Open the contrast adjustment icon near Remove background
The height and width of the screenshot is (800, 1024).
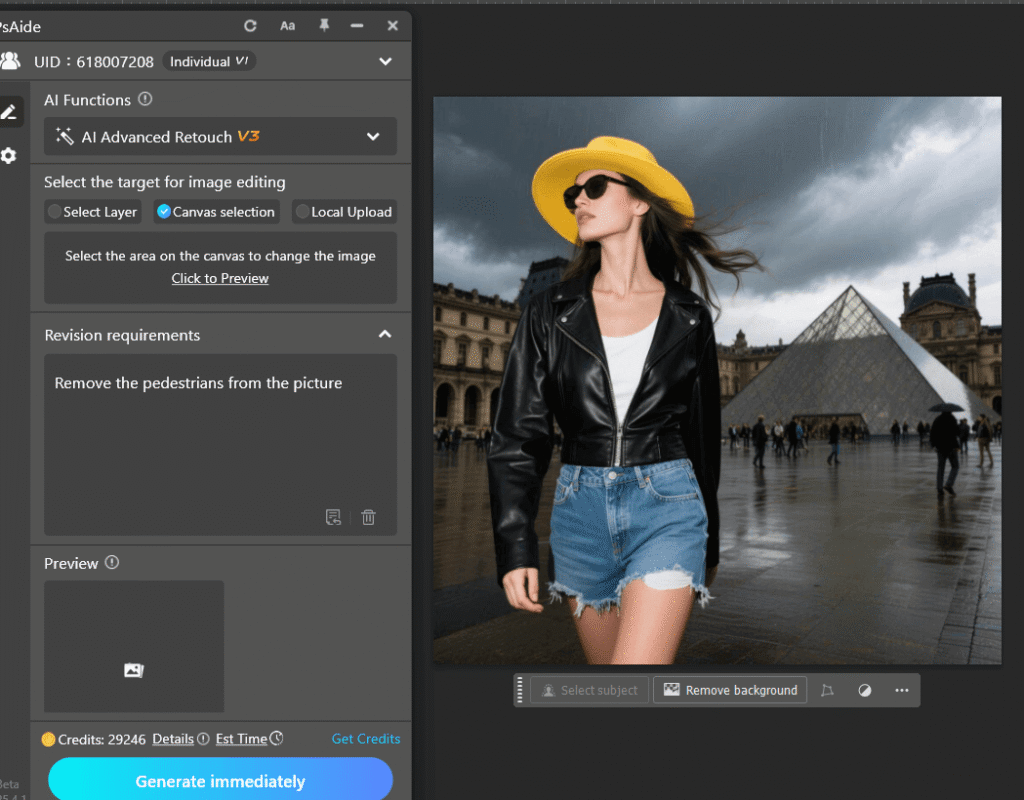[x=865, y=690]
